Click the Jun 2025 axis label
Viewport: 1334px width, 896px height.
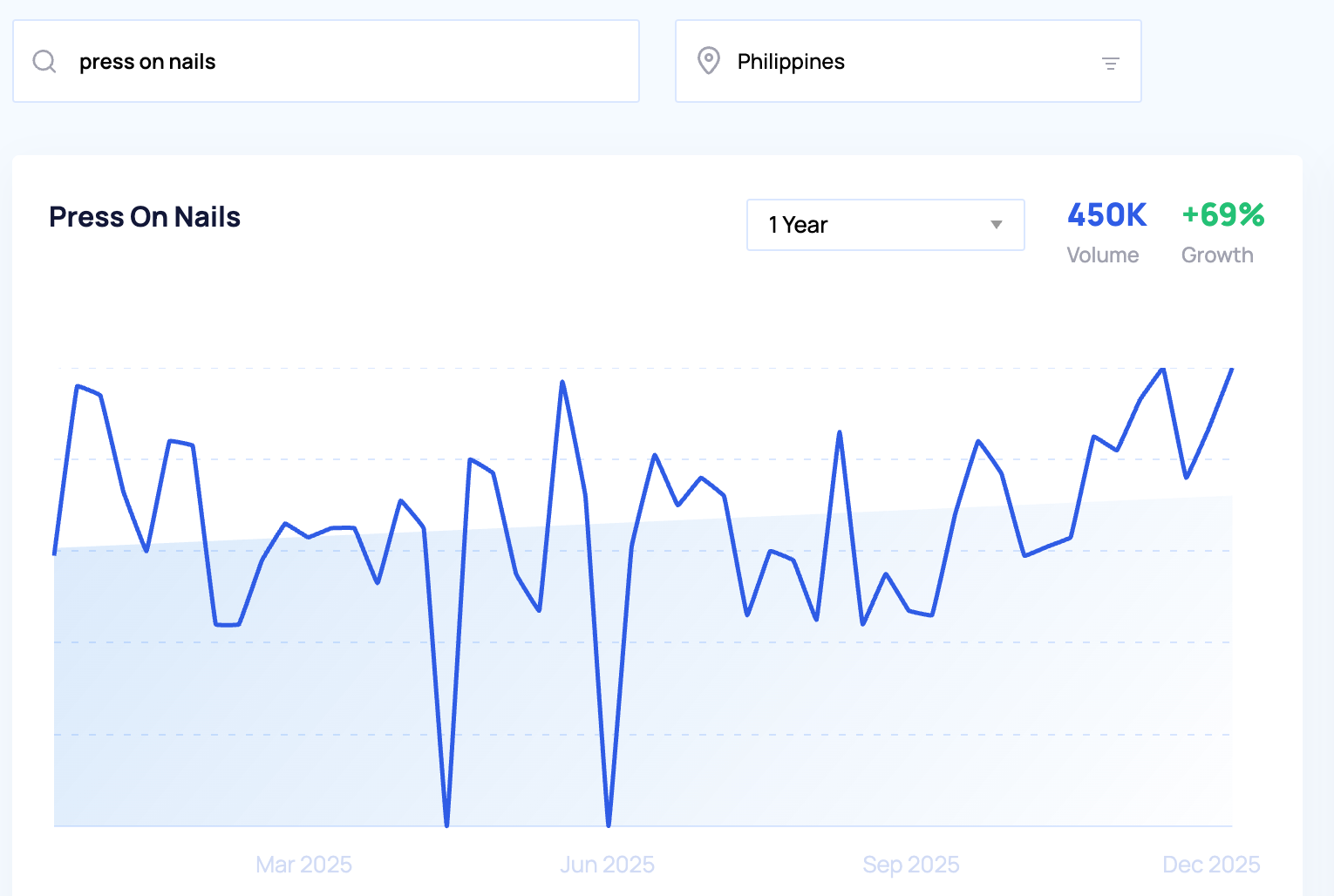[x=607, y=865]
